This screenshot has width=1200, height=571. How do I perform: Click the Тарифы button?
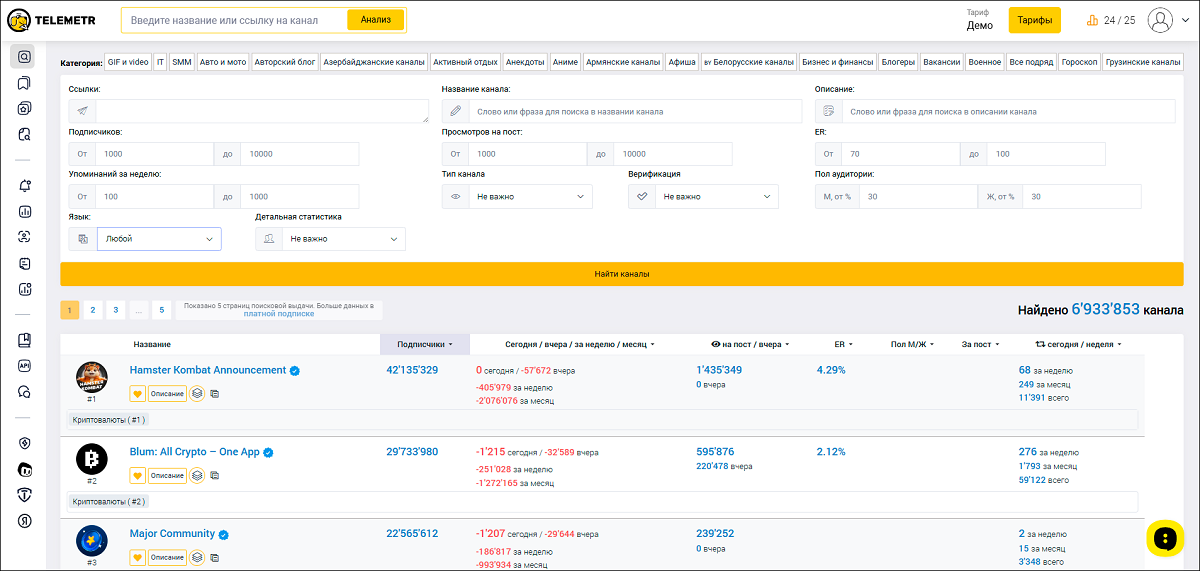[1034, 20]
